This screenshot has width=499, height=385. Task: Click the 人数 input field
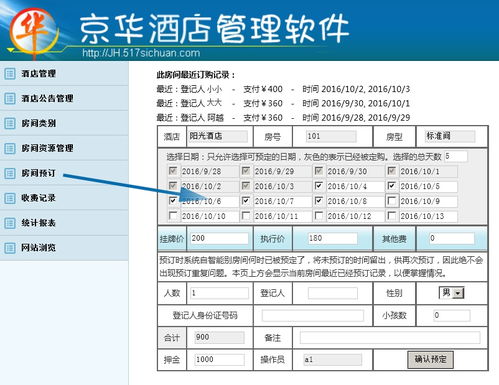[219, 293]
